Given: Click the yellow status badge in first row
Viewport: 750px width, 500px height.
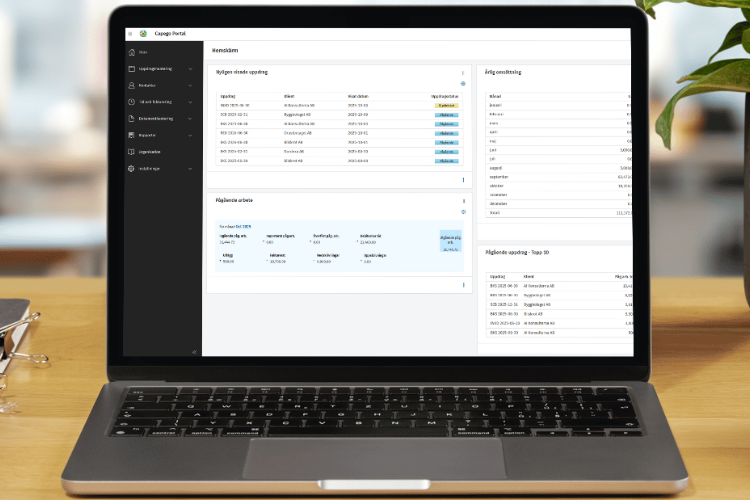Looking at the screenshot, I should pos(446,104).
